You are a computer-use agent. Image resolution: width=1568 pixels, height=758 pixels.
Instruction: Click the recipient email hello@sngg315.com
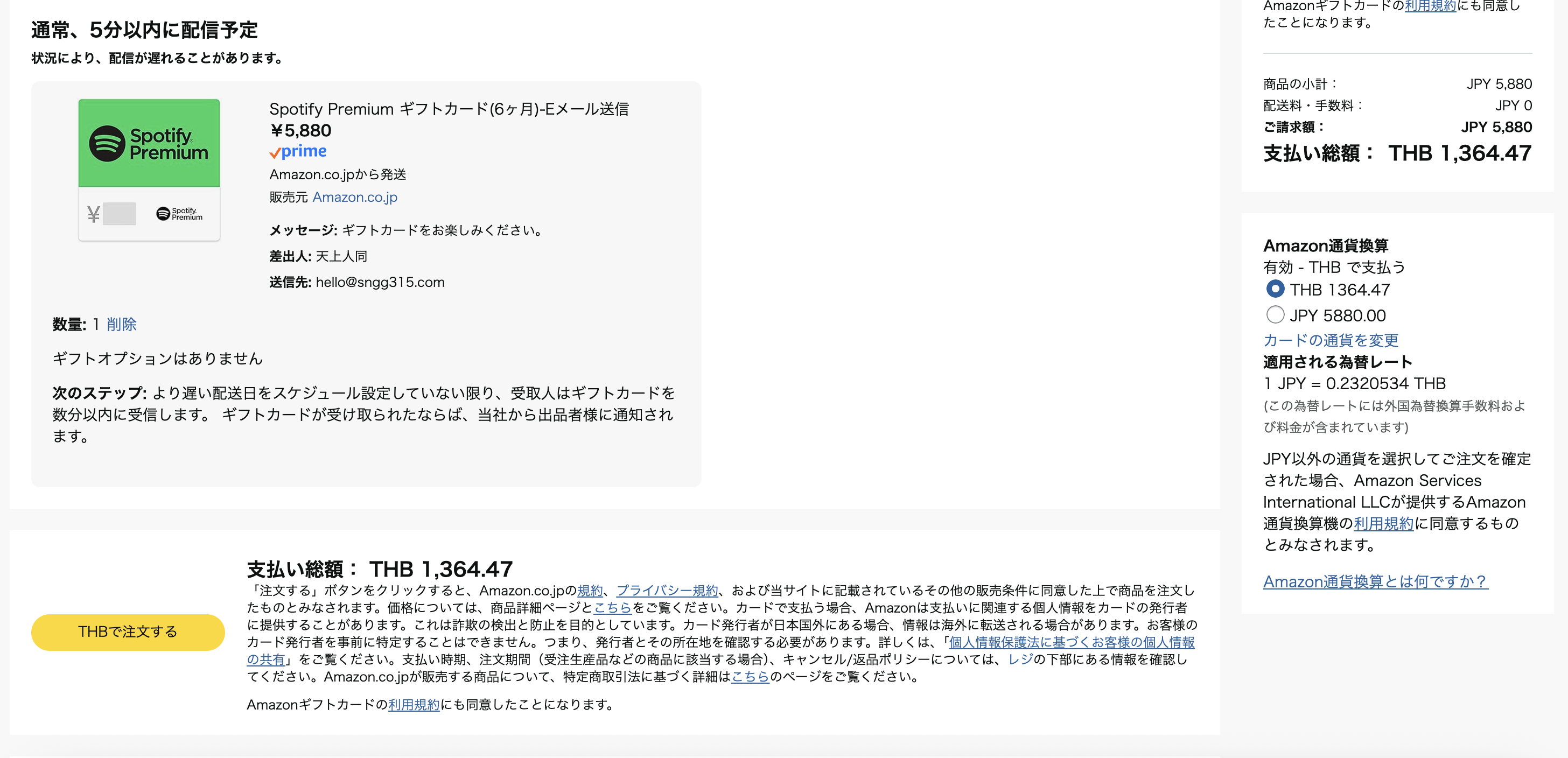point(380,282)
